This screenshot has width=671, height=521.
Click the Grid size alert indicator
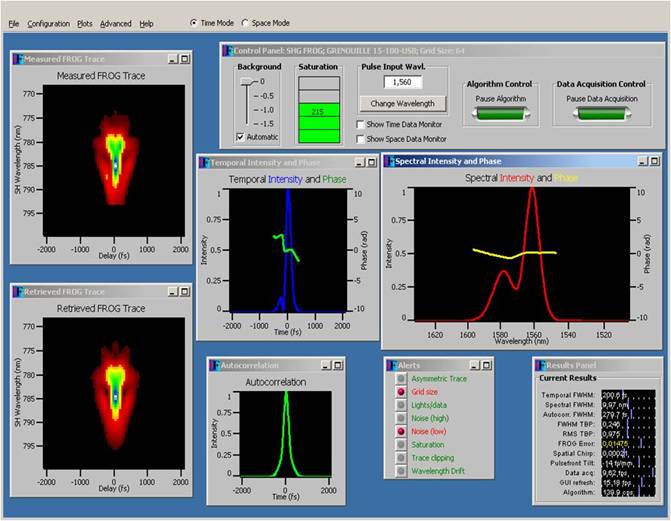(x=401, y=392)
